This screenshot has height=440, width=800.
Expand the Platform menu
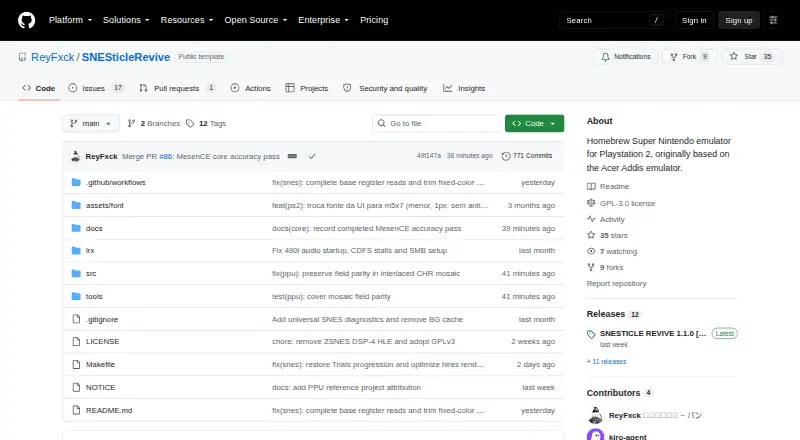70,20
